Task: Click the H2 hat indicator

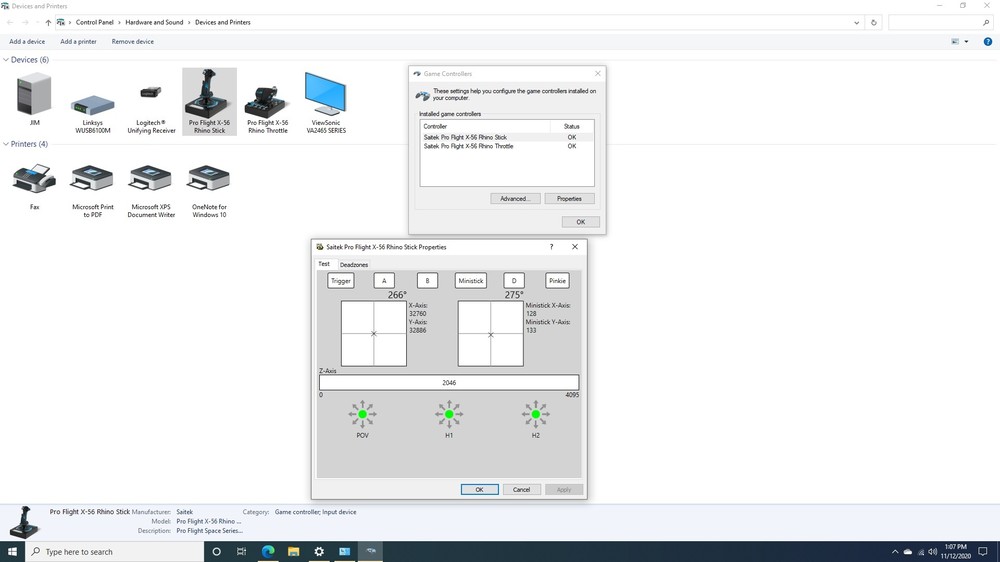Action: (x=536, y=415)
